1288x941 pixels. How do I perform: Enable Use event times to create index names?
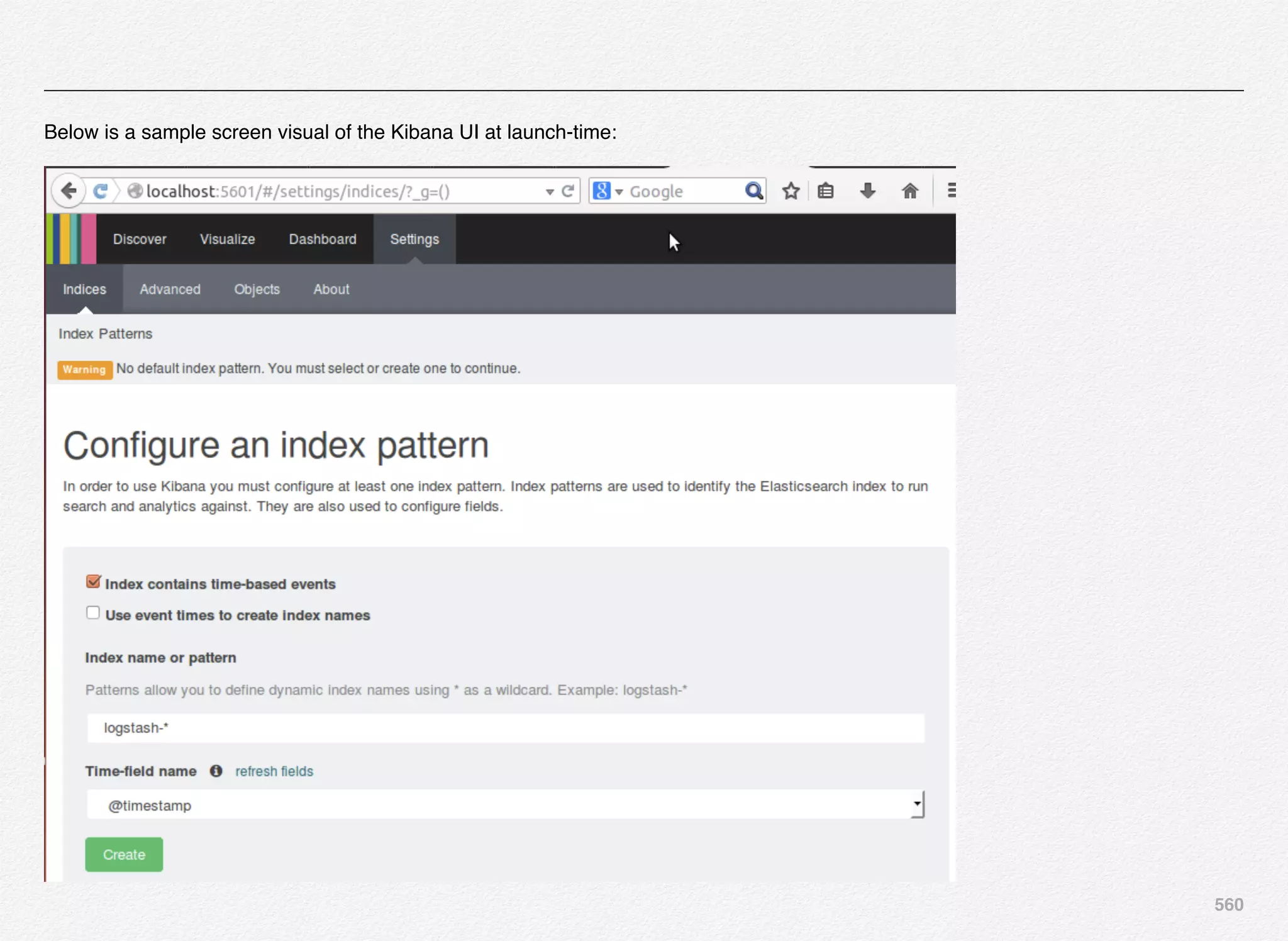[93, 613]
